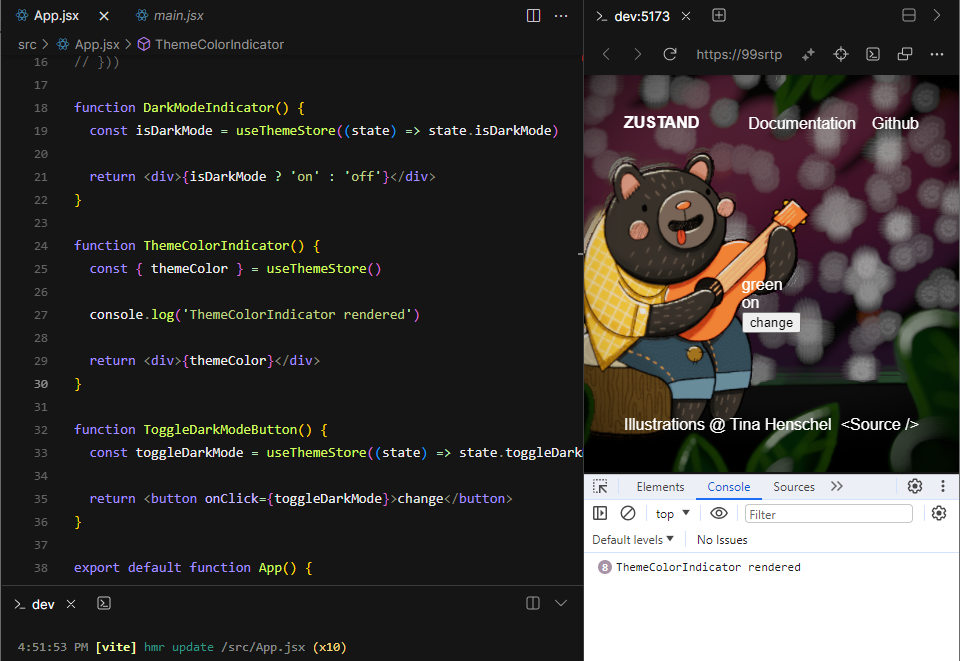The height and width of the screenshot is (661, 960).
Task: Click the ZUSTAND logo text
Action: (661, 122)
